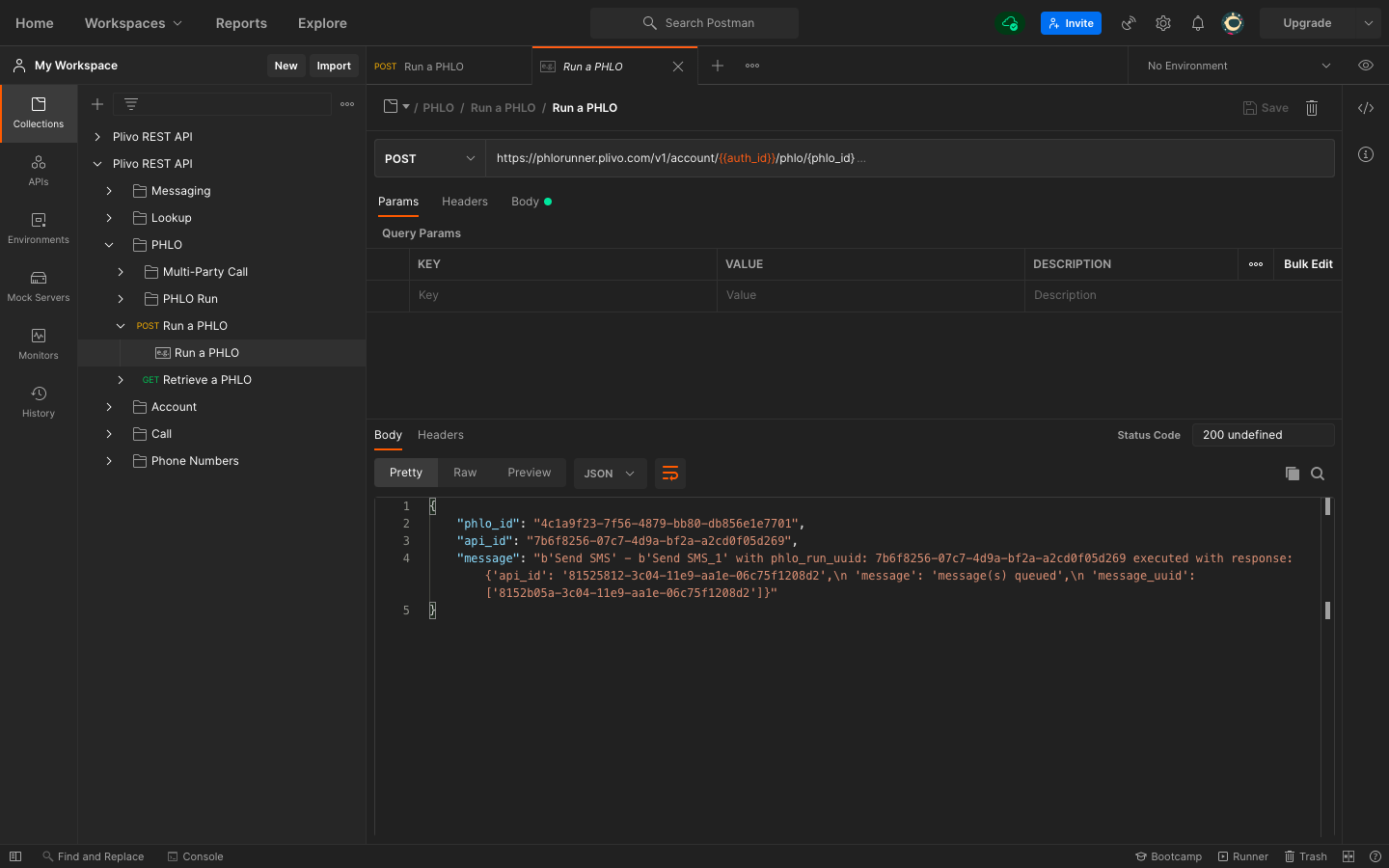Open the Monitors sidebar section
The width and height of the screenshot is (1389, 868).
pos(39,344)
